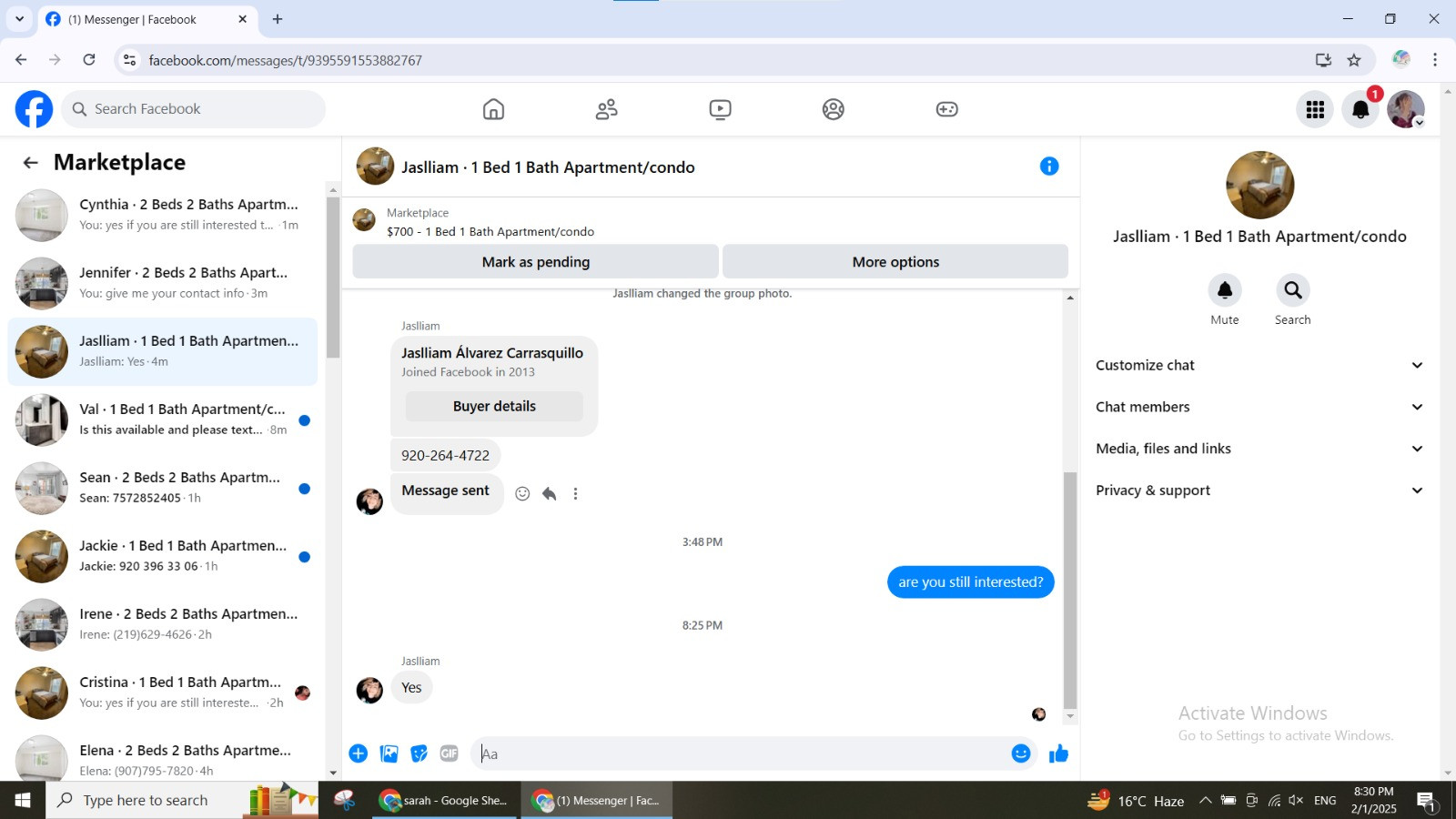
Task: Reload the page in browser
Action: tap(89, 60)
